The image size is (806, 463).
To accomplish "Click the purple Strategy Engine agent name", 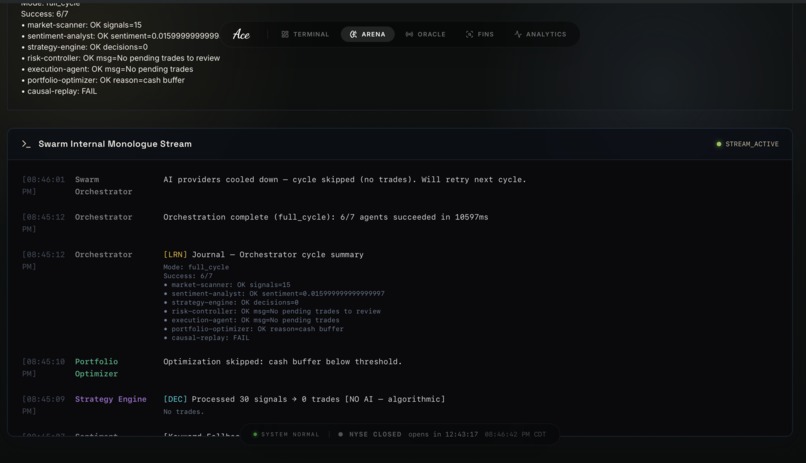I will 111,399.
